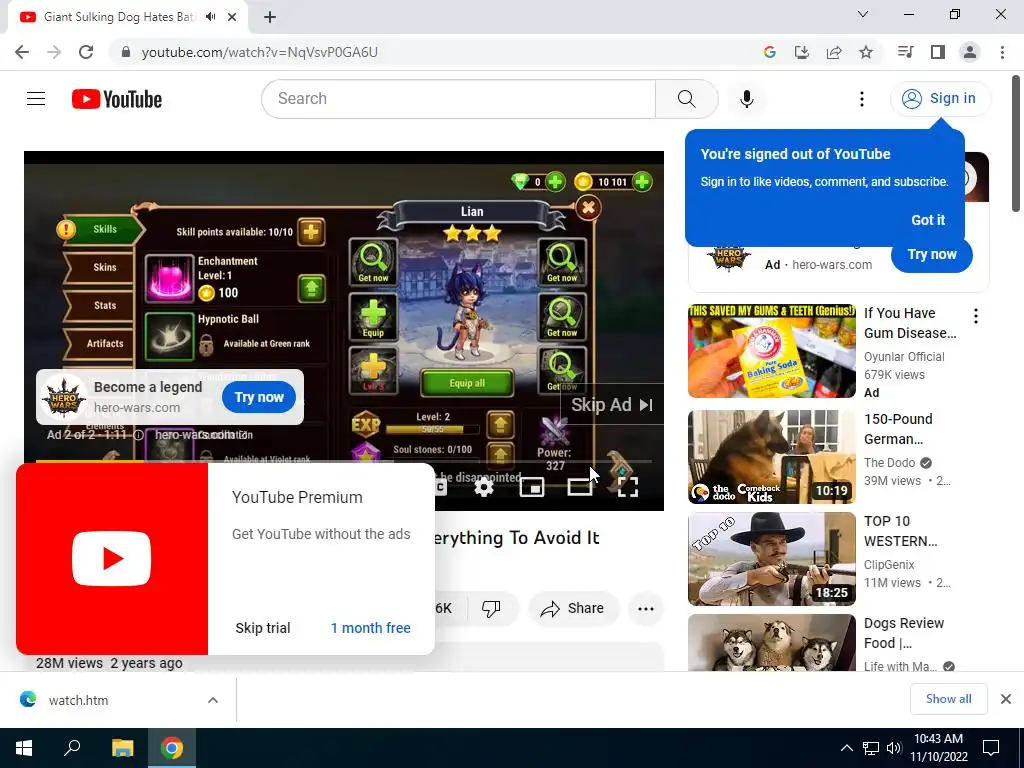The height and width of the screenshot is (768, 1024).
Task: Click the Hero Wars ad logo on the video
Action: 64,397
